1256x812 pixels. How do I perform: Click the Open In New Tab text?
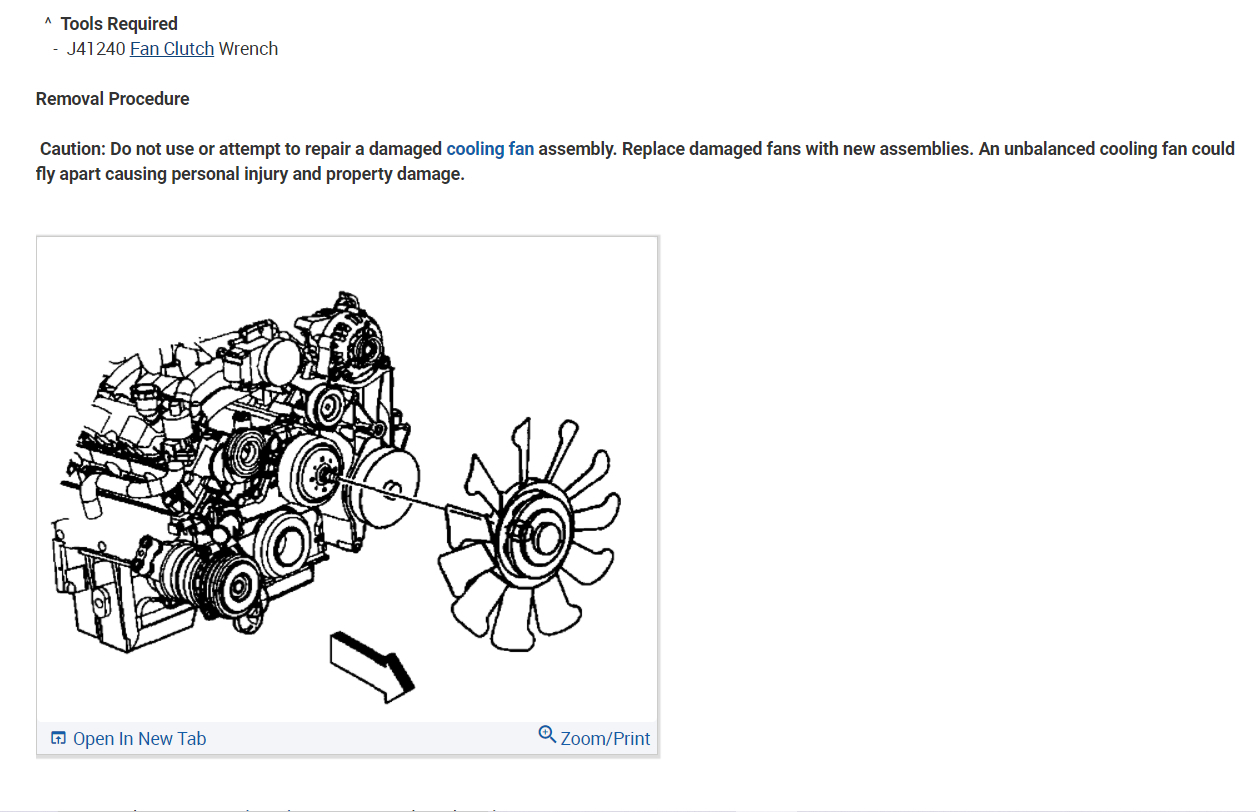(139, 738)
